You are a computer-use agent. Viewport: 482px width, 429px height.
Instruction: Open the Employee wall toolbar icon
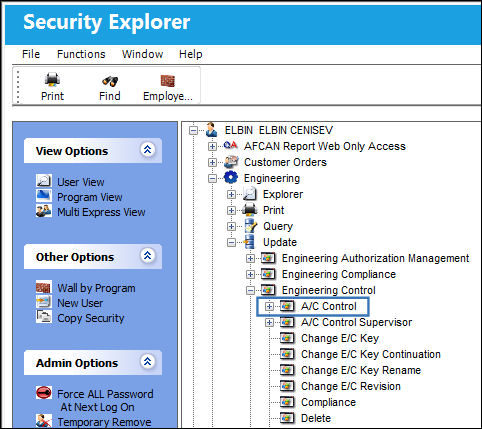click(168, 81)
